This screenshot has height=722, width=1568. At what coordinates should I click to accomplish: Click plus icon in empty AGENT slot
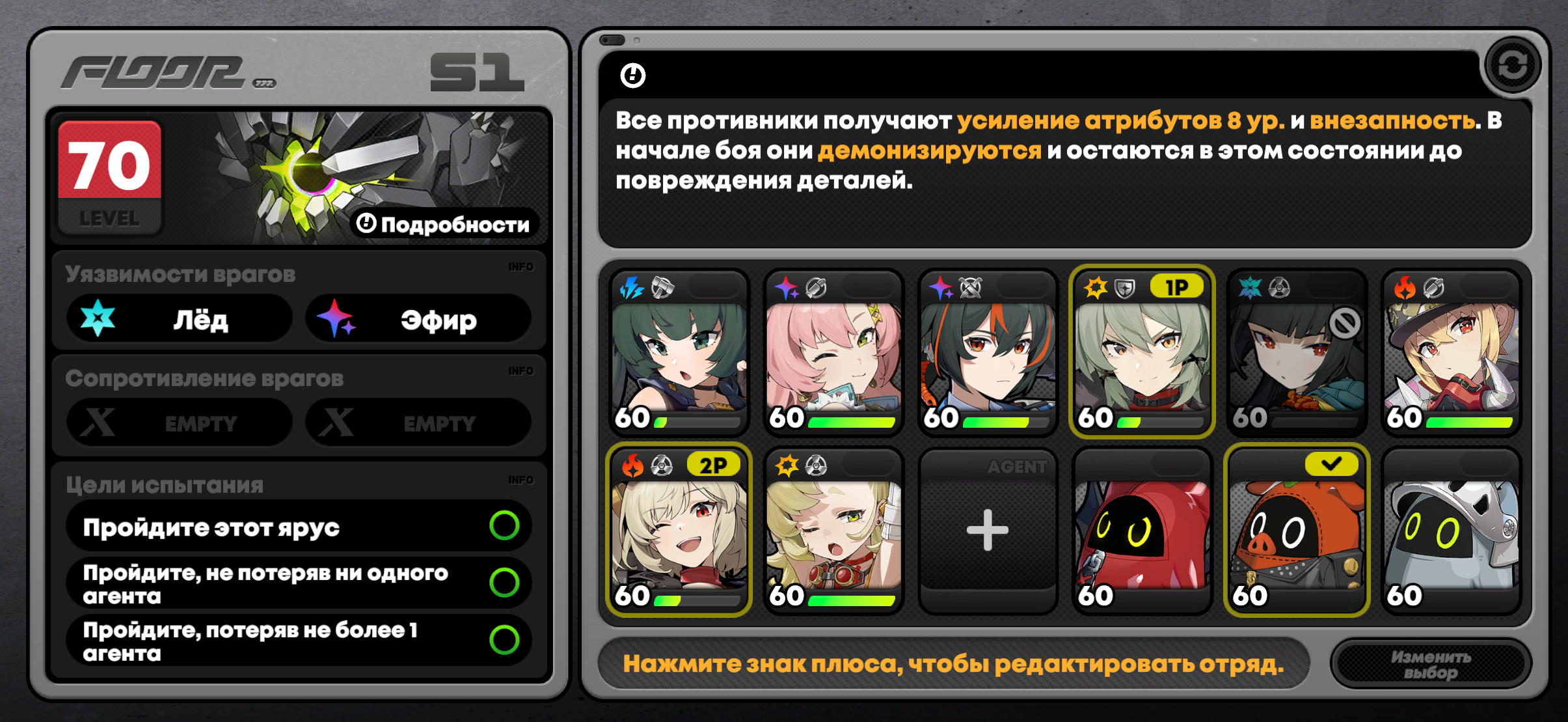click(x=988, y=530)
